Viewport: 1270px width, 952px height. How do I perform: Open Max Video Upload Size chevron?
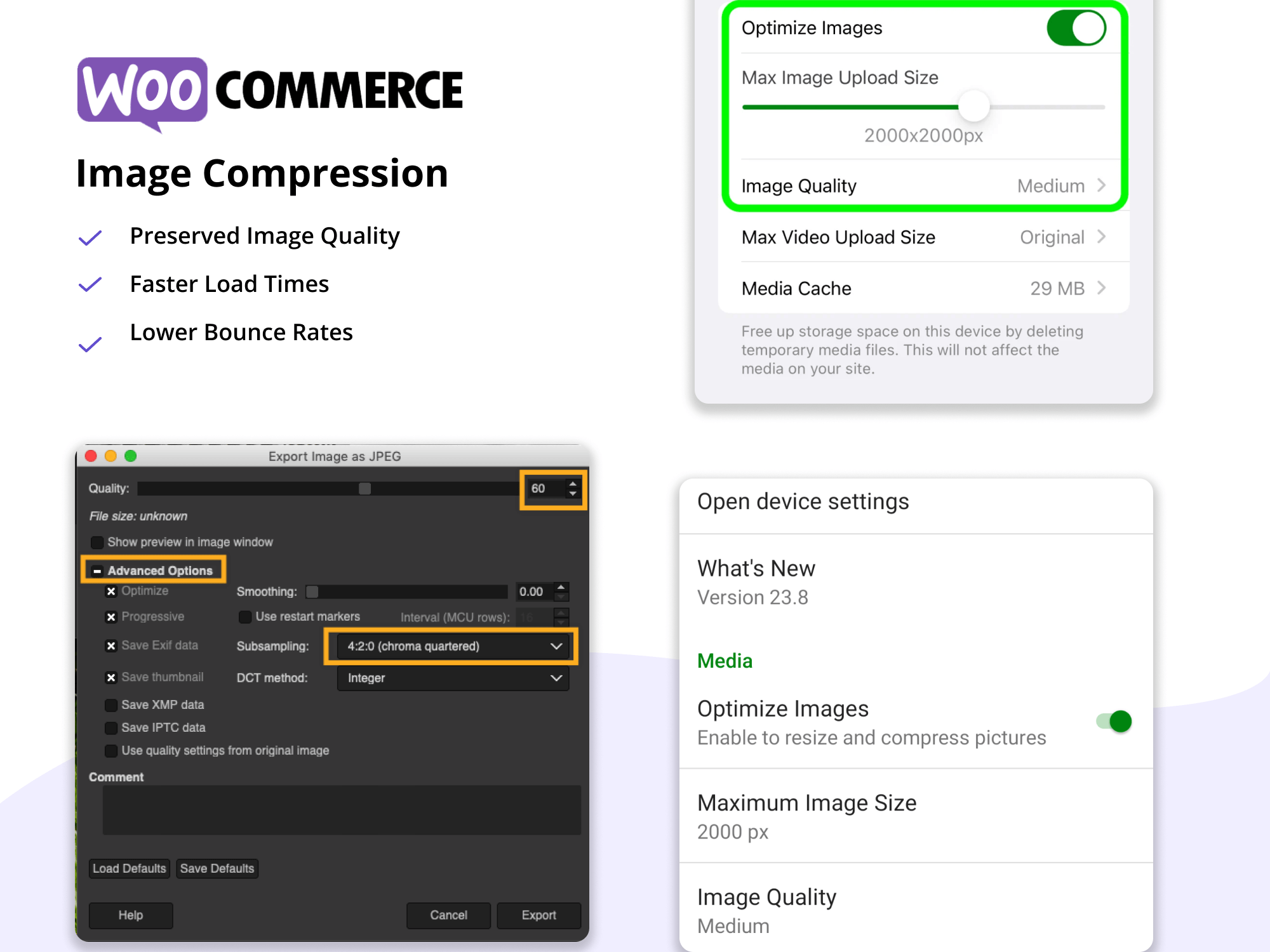(x=1102, y=237)
